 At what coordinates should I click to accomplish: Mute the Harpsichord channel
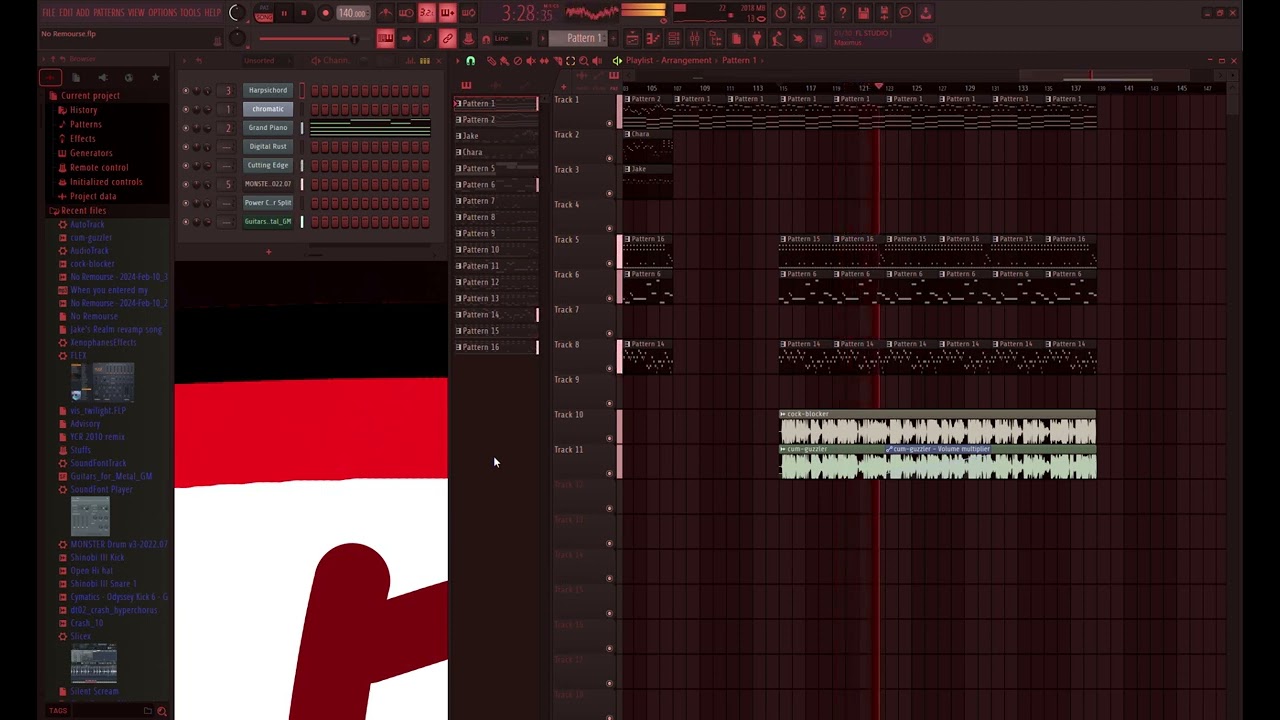[185, 90]
